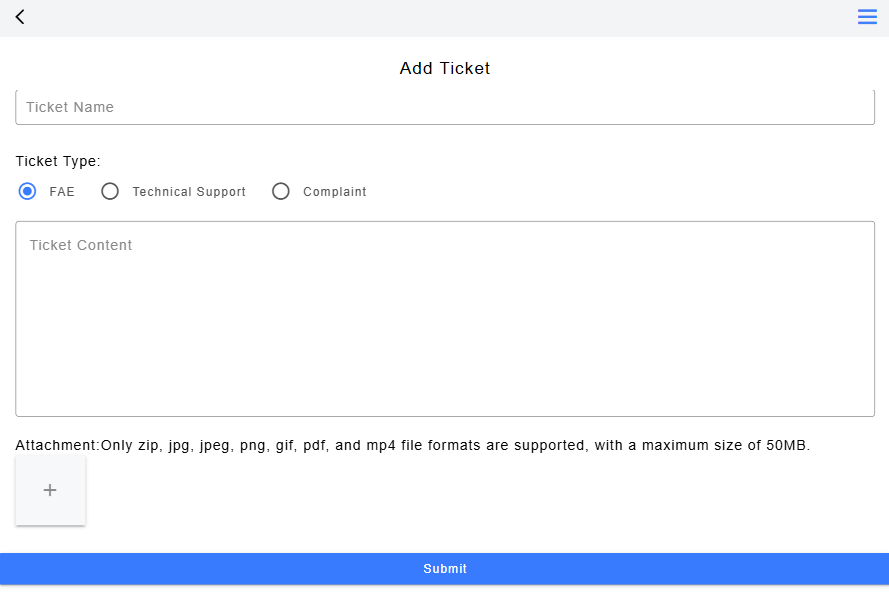Click the "Technical Support" option label
This screenshot has width=889, height=599.
(189, 192)
